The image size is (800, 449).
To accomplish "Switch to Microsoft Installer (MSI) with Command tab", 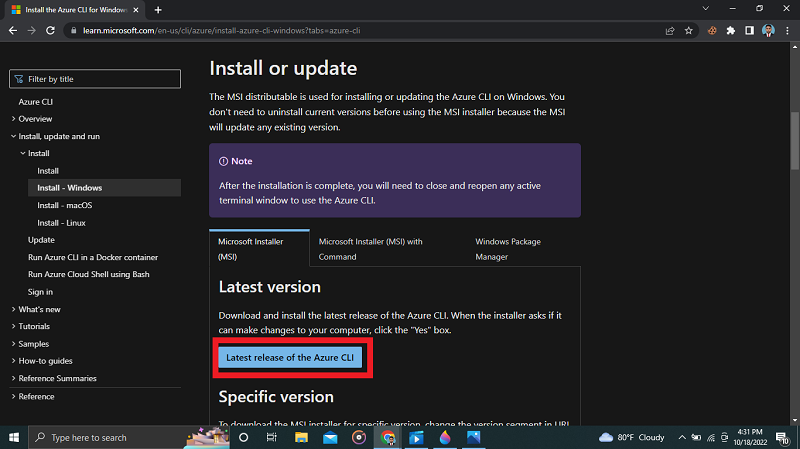I will [370, 249].
